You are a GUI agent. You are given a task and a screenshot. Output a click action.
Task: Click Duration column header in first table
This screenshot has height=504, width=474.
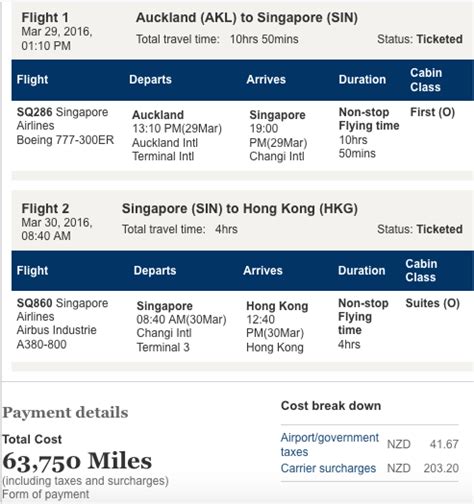(362, 79)
